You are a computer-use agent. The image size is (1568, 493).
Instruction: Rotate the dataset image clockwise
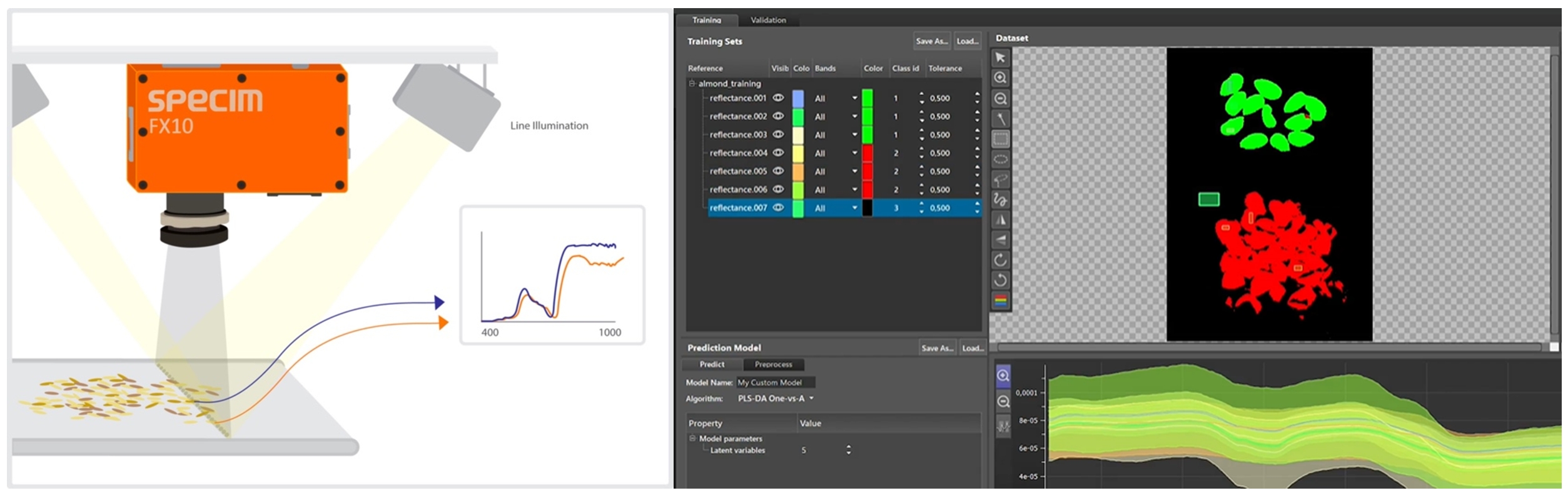click(1000, 260)
